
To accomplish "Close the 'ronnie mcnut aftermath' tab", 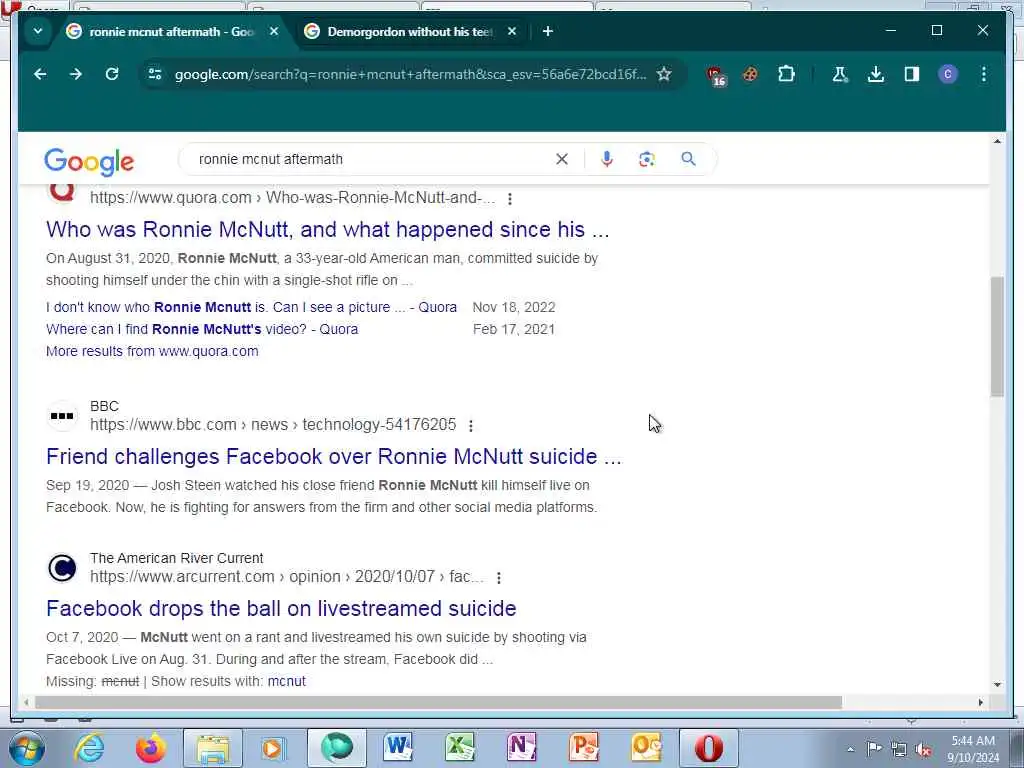I will pos(274,31).
